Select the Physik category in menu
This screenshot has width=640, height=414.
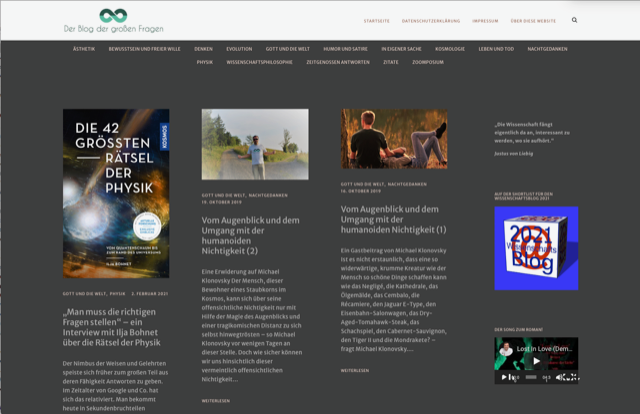click(204, 62)
